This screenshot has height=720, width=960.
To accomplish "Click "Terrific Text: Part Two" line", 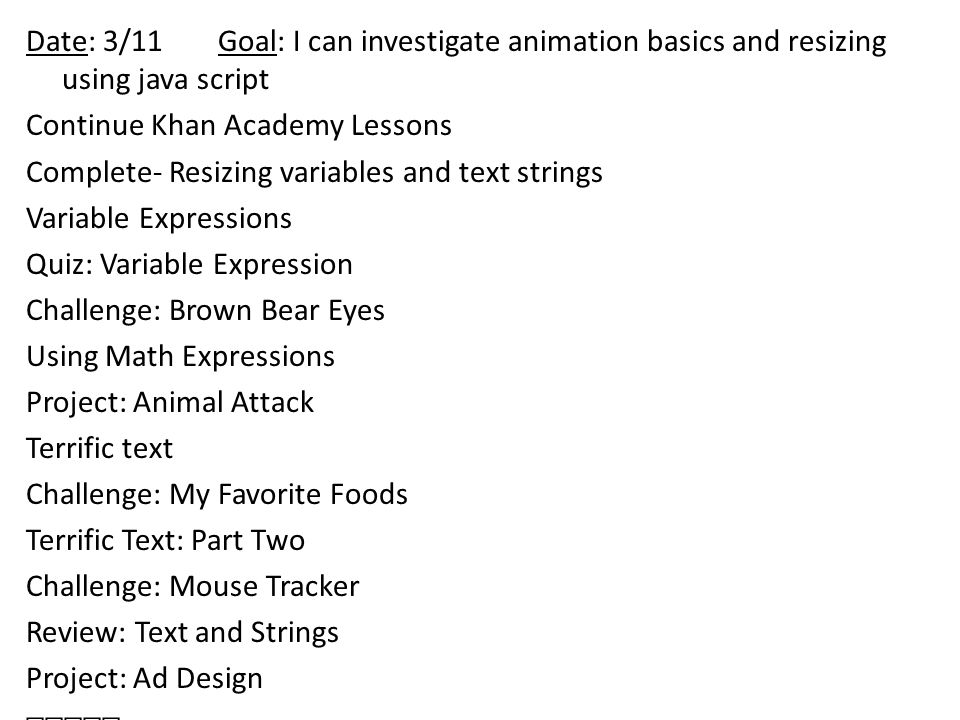I will pos(165,540).
